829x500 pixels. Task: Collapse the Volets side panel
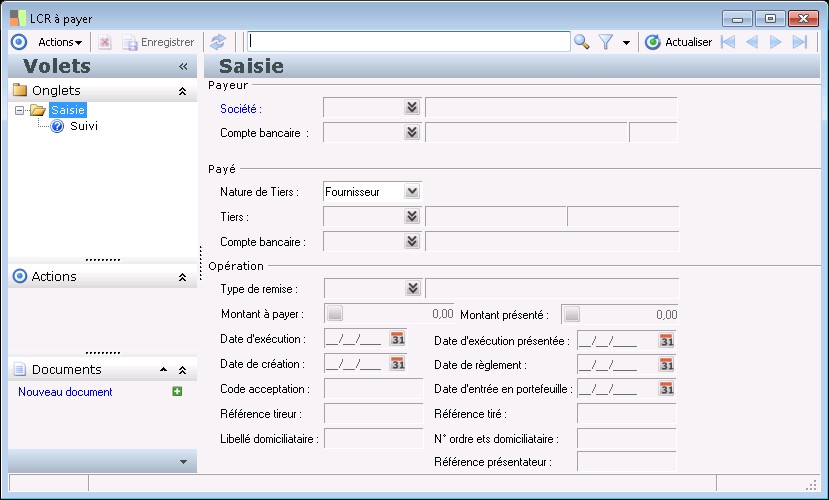click(x=183, y=66)
